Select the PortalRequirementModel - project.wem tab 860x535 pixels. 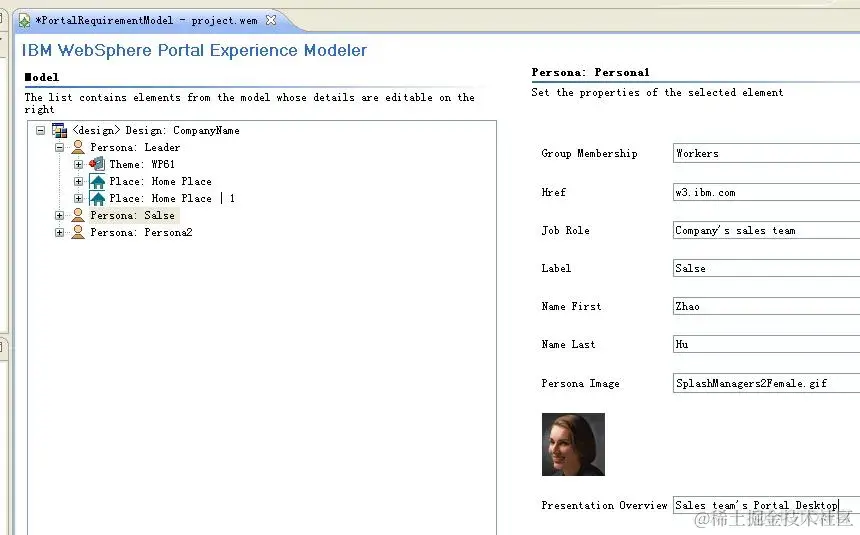coord(146,20)
